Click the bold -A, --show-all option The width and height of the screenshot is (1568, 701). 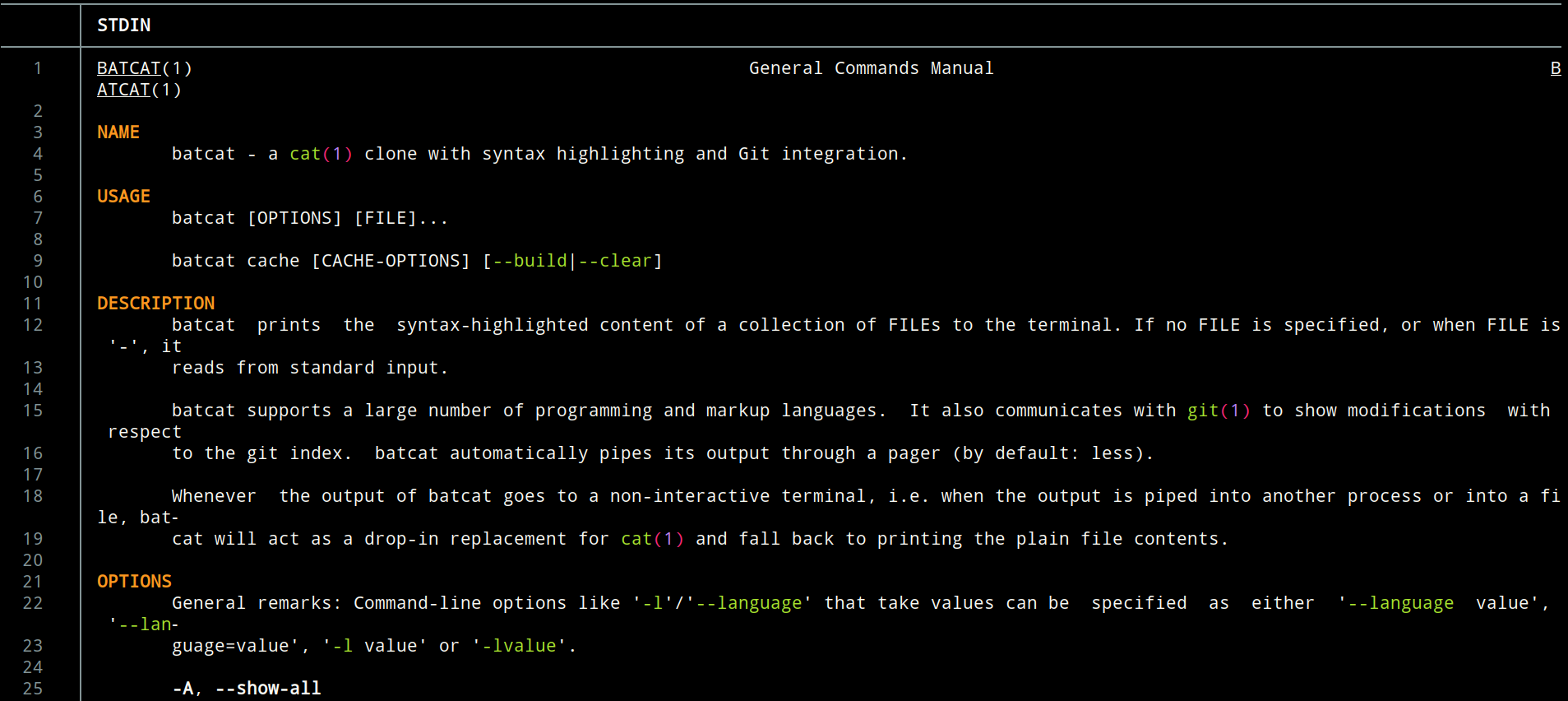247,689
